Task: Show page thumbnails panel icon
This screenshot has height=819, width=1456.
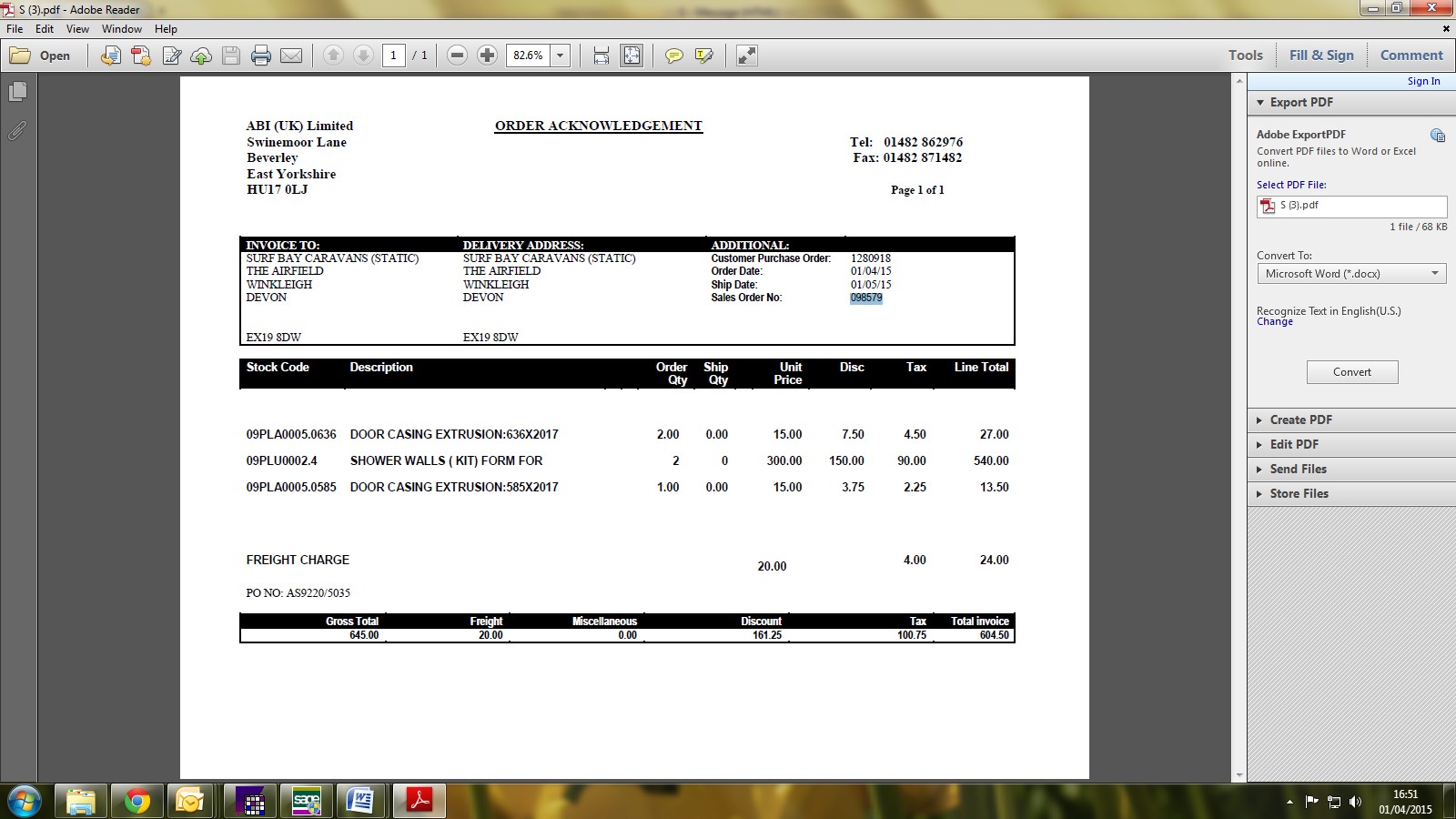Action: (17, 92)
